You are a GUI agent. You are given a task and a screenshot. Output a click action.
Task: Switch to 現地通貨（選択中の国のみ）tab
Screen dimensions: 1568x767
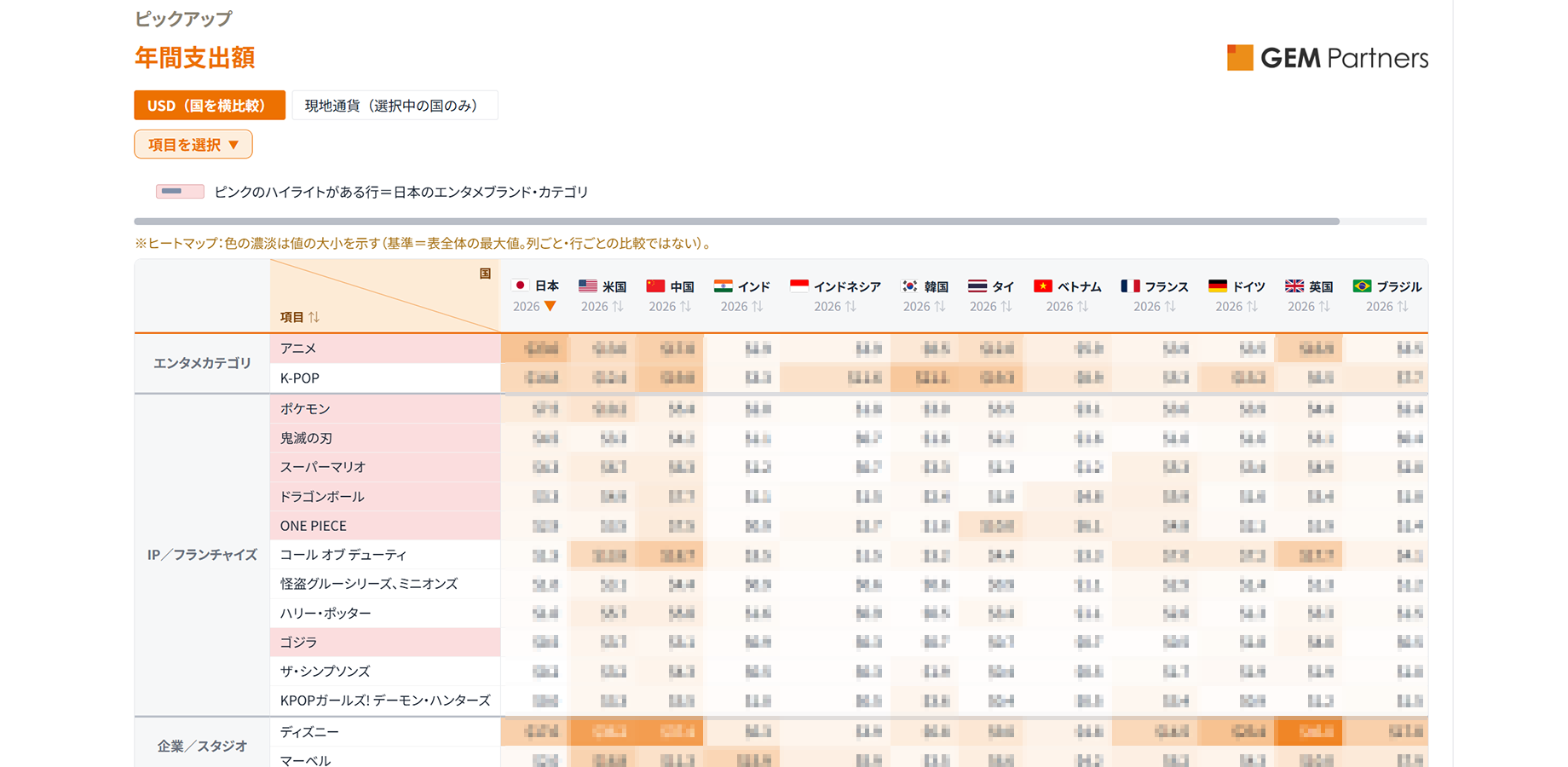click(395, 106)
